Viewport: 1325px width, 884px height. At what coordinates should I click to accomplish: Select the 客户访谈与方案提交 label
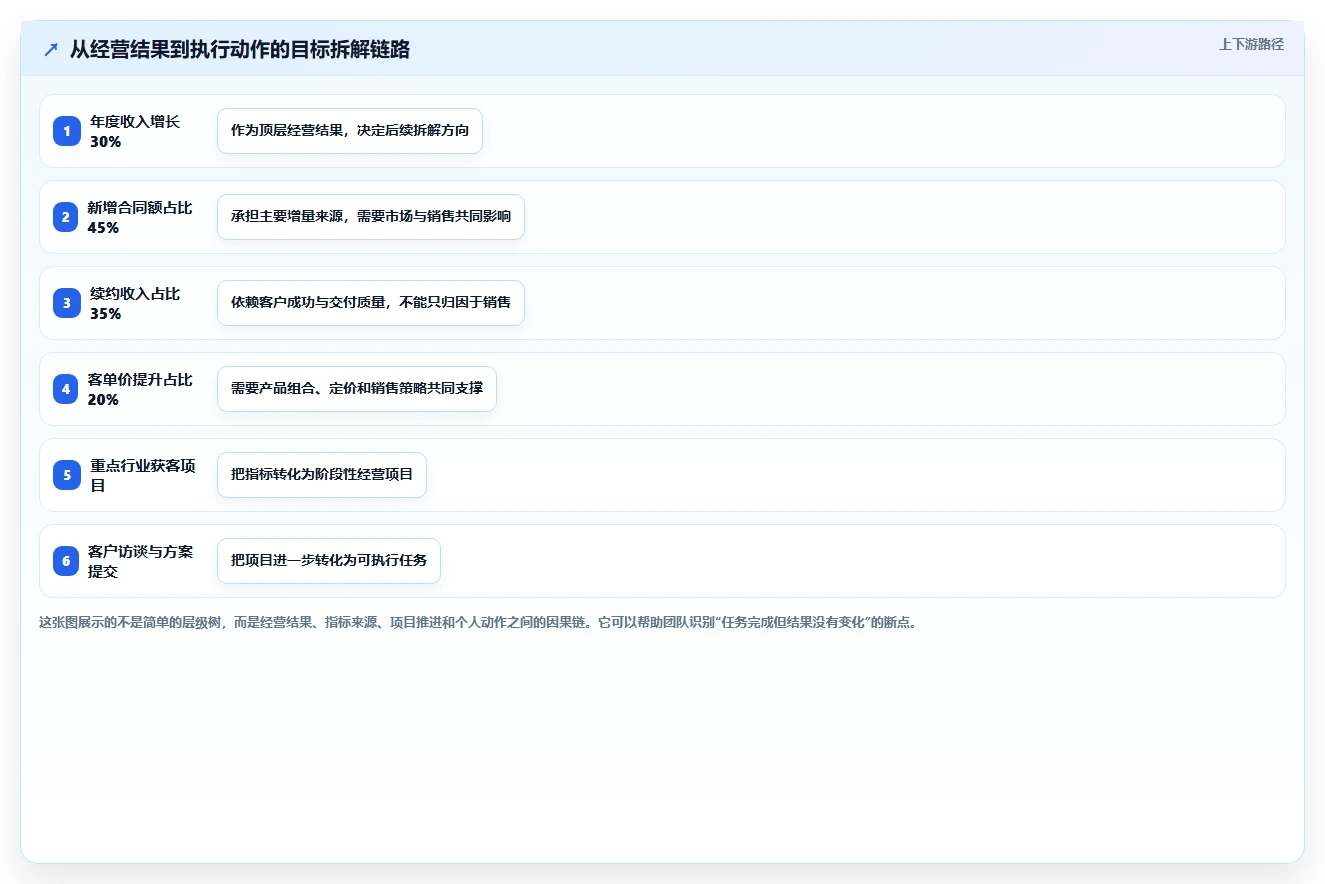(141, 561)
